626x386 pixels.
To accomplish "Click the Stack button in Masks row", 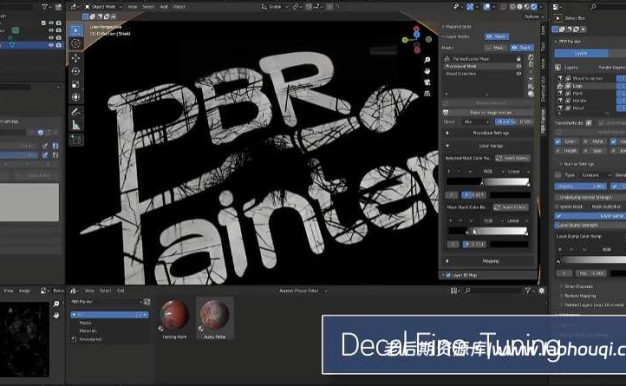I will (522, 48).
